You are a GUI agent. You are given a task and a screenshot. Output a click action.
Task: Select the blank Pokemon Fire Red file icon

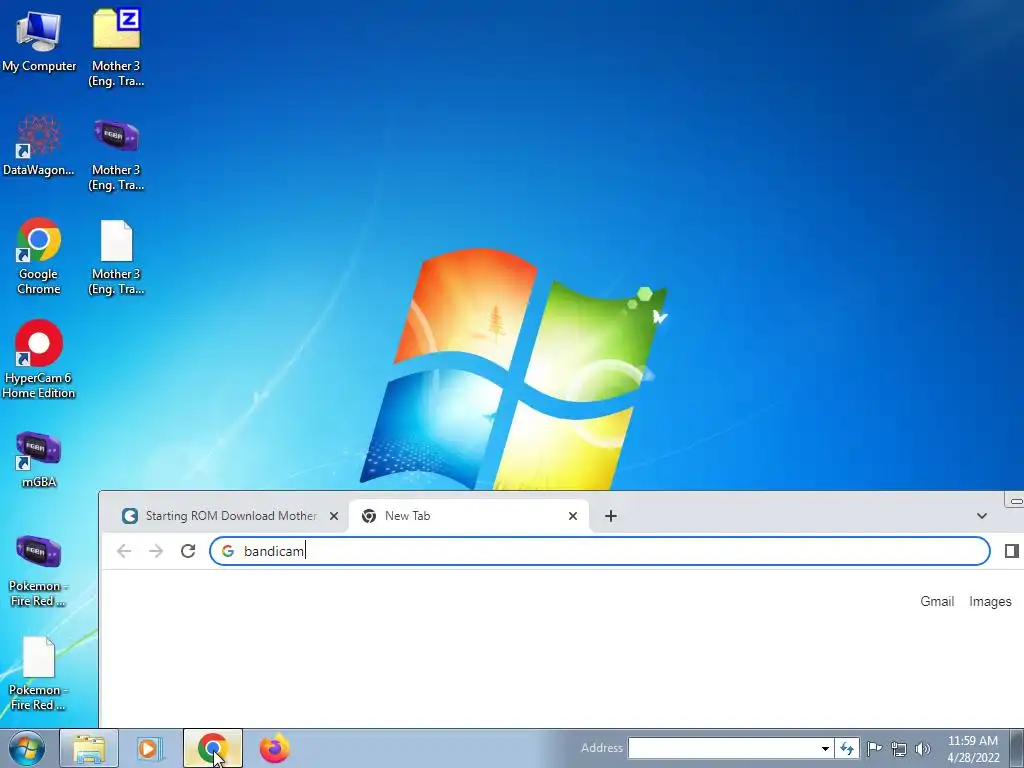tap(39, 673)
